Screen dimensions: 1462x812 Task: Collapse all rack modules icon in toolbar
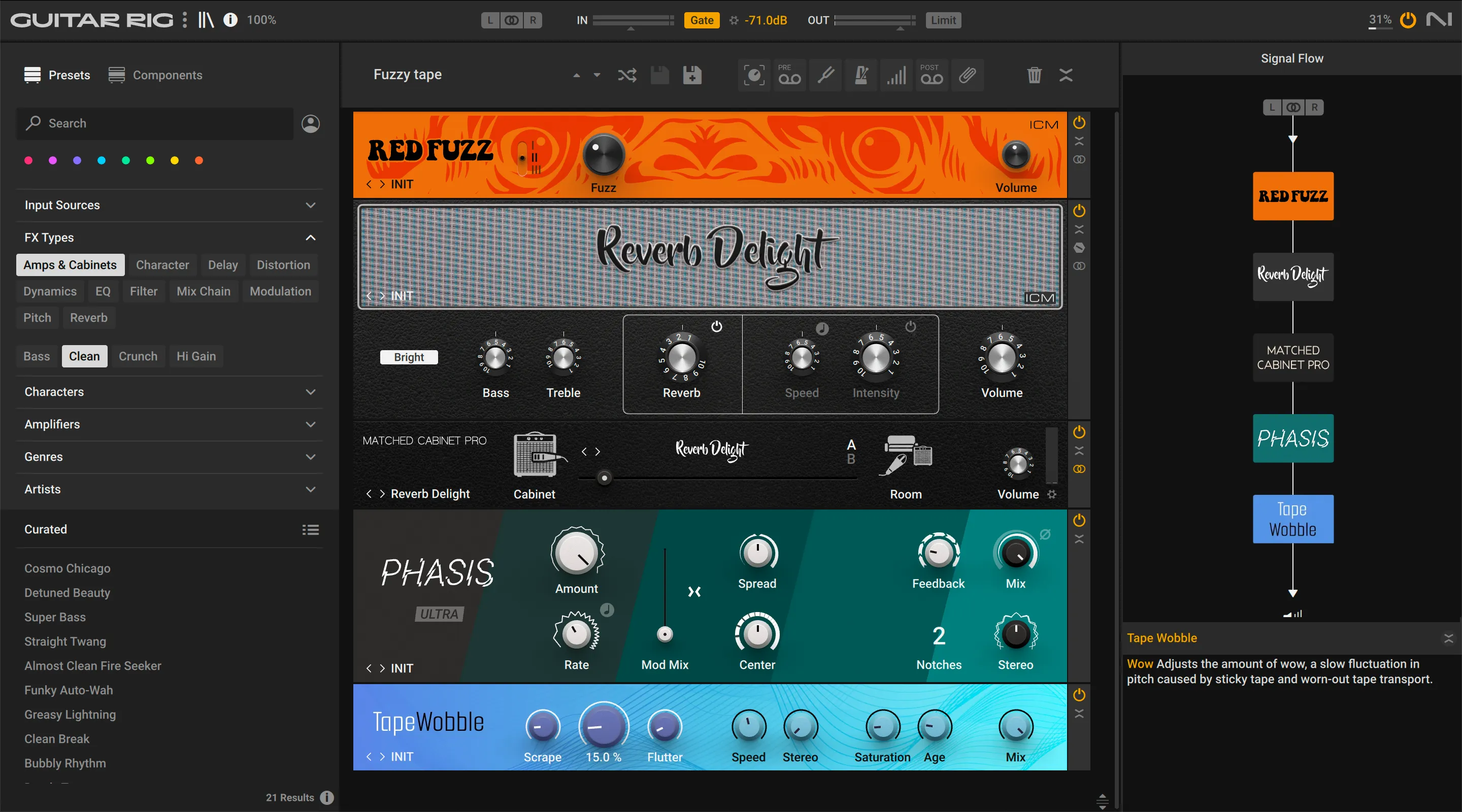pyautogui.click(x=1066, y=75)
